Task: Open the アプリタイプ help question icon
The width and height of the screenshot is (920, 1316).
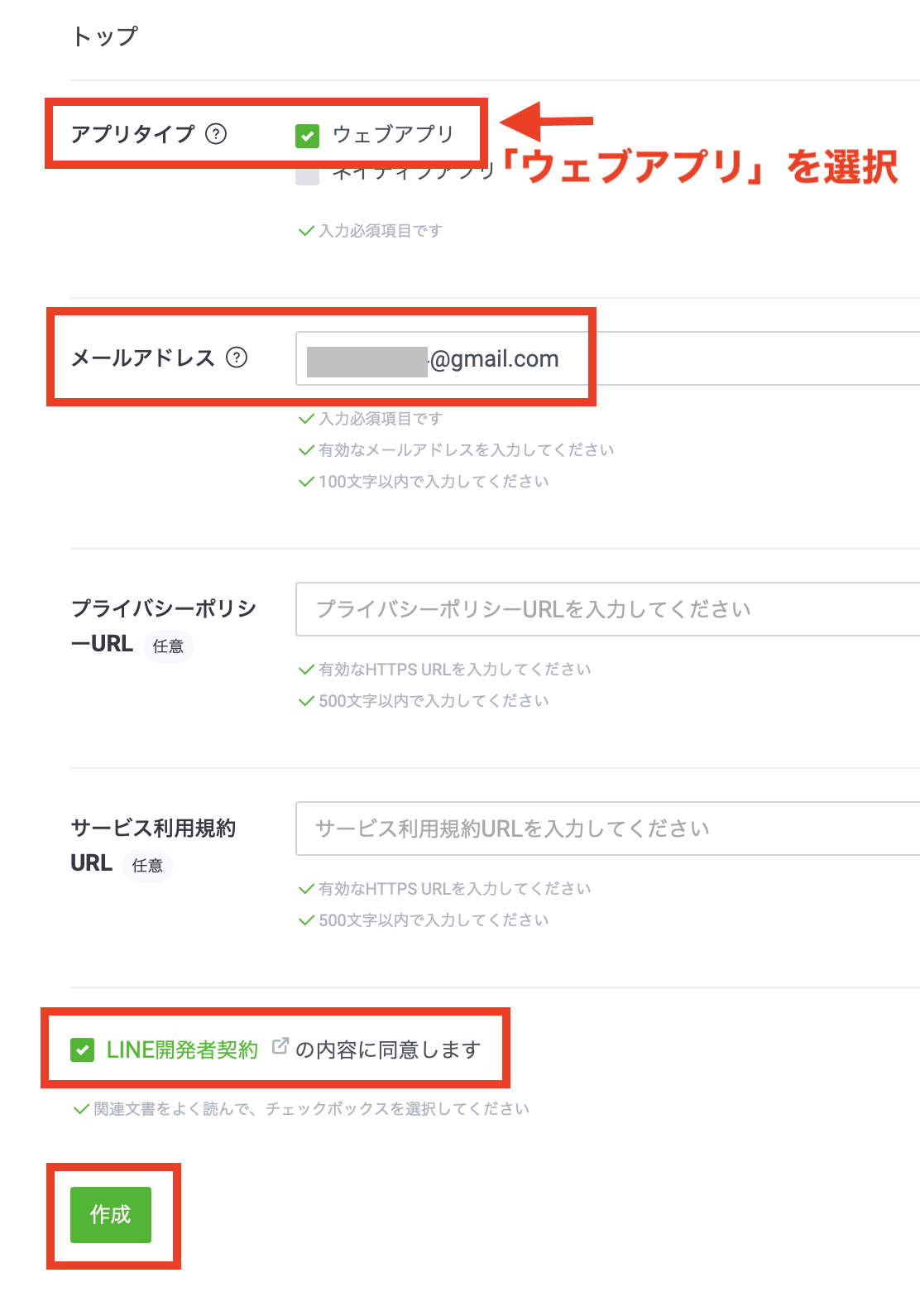Action: (216, 134)
